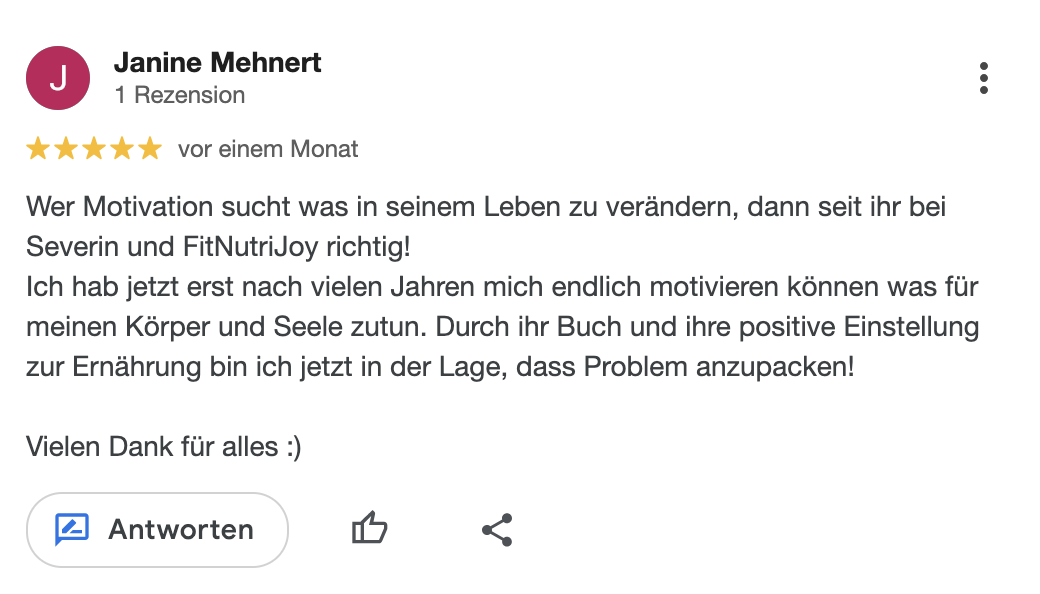Click the "vor einem Monat" timestamp
Screen dimensions: 1040x594
coord(268,150)
